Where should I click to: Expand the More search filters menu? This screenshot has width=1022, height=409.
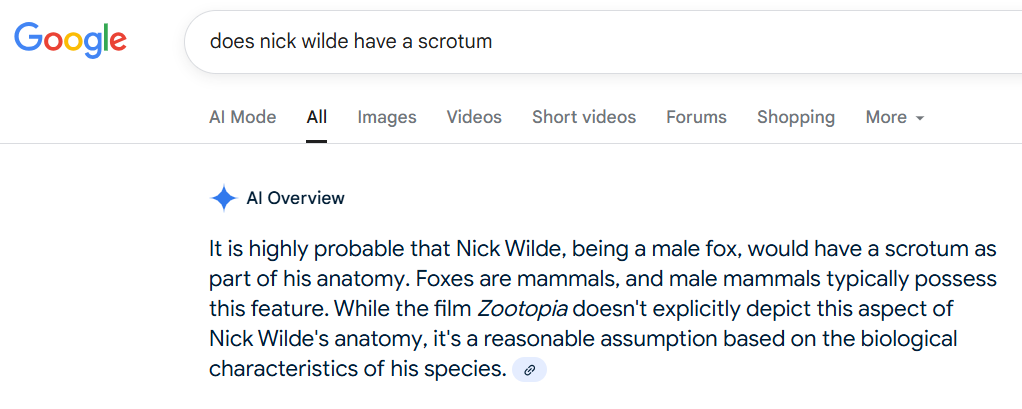pos(895,117)
